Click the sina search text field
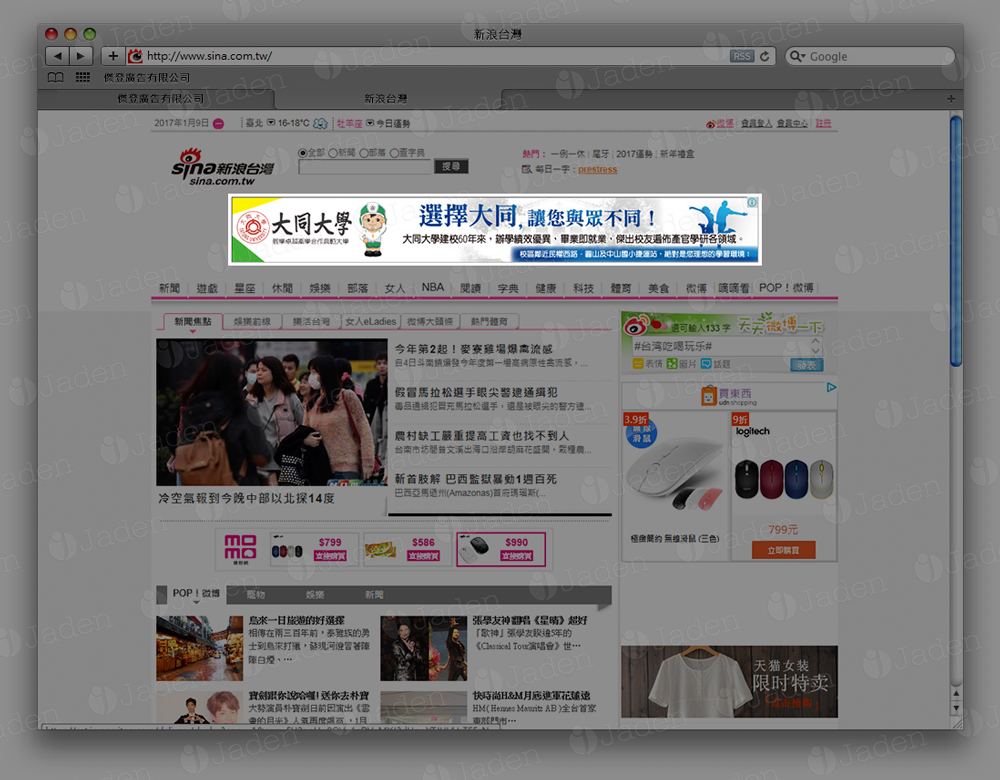 (365, 167)
